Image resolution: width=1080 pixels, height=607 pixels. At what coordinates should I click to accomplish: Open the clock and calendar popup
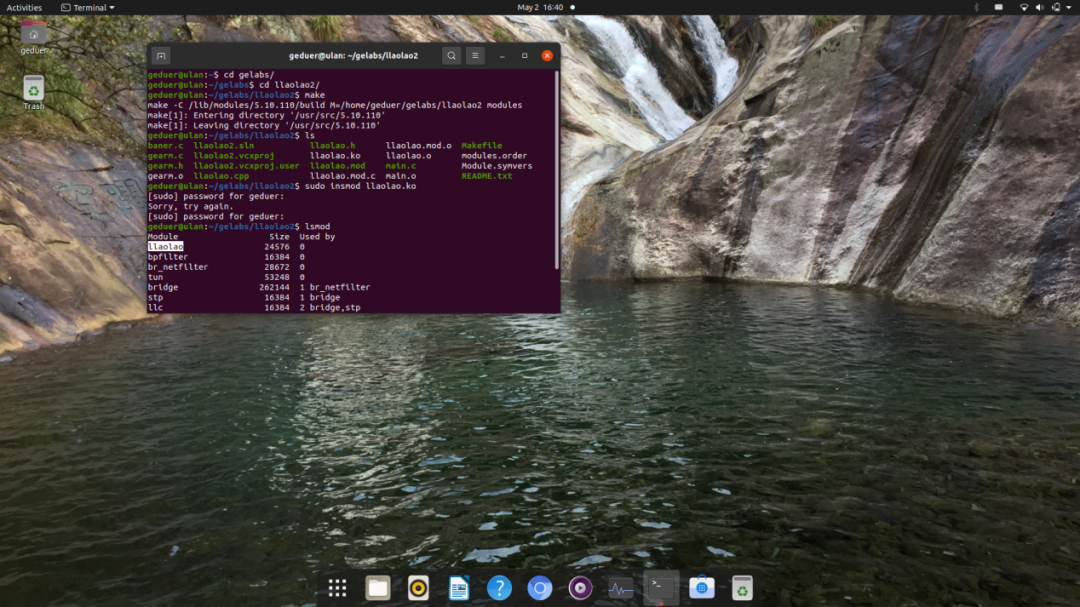tap(540, 7)
